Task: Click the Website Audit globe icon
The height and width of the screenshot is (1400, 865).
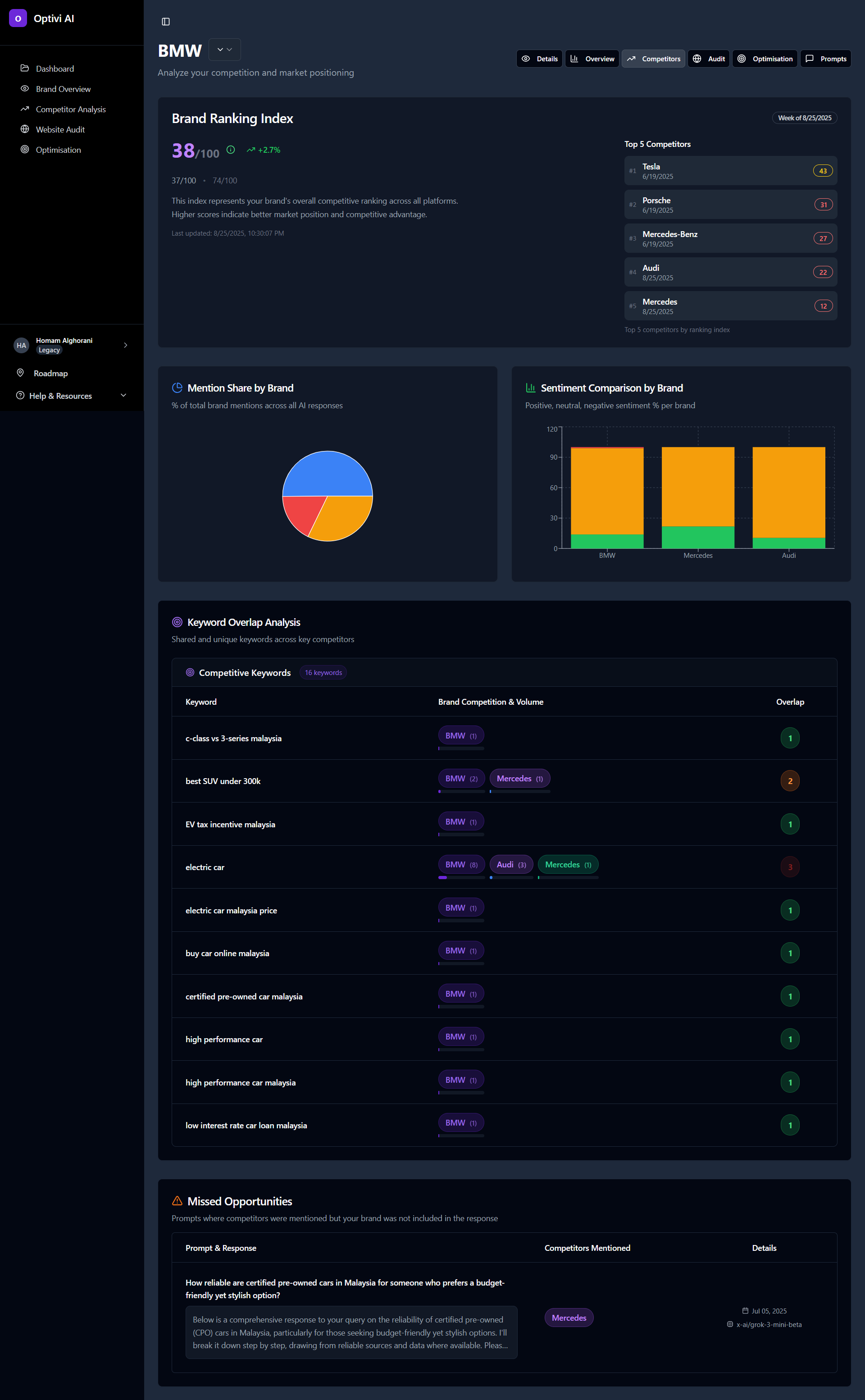Action: (25, 129)
